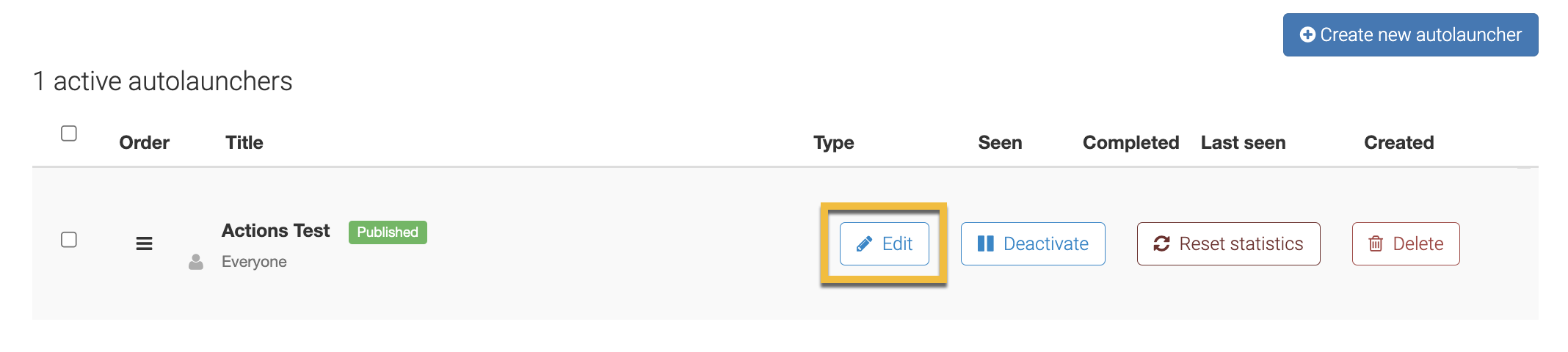Viewport: 1568px width, 352px height.
Task: Click the plus icon for new autolauncher
Action: tap(1307, 34)
